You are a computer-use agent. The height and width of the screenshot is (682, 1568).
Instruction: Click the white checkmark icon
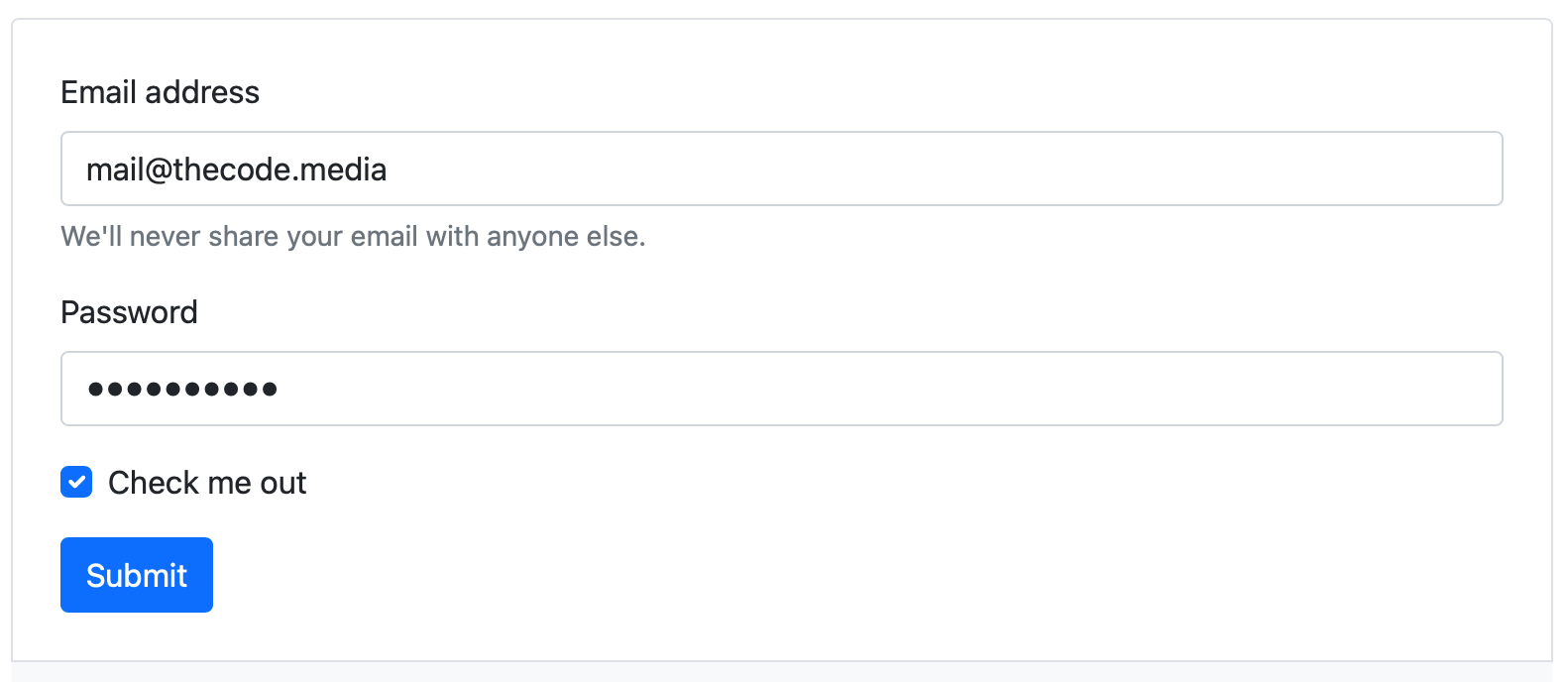pos(76,483)
